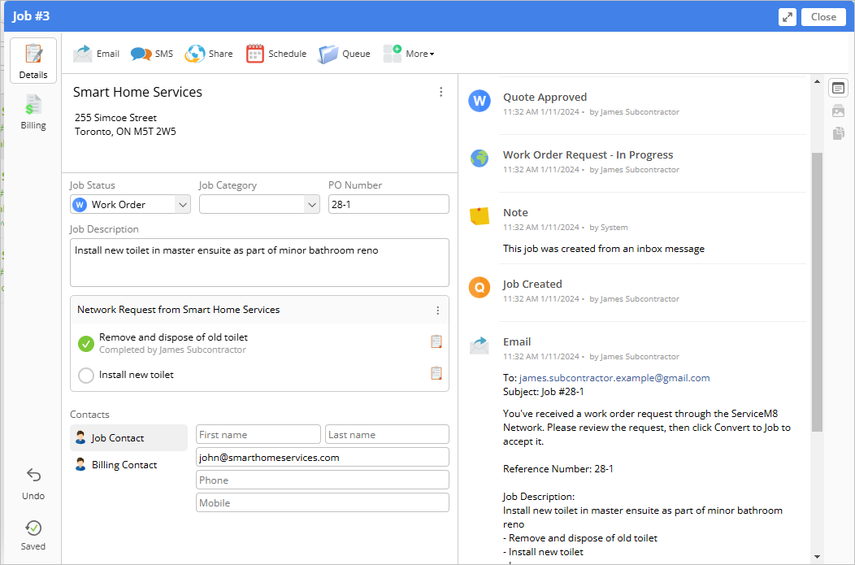Show the documents view icon in side strip
Viewport: 855px width, 565px height.
838,133
